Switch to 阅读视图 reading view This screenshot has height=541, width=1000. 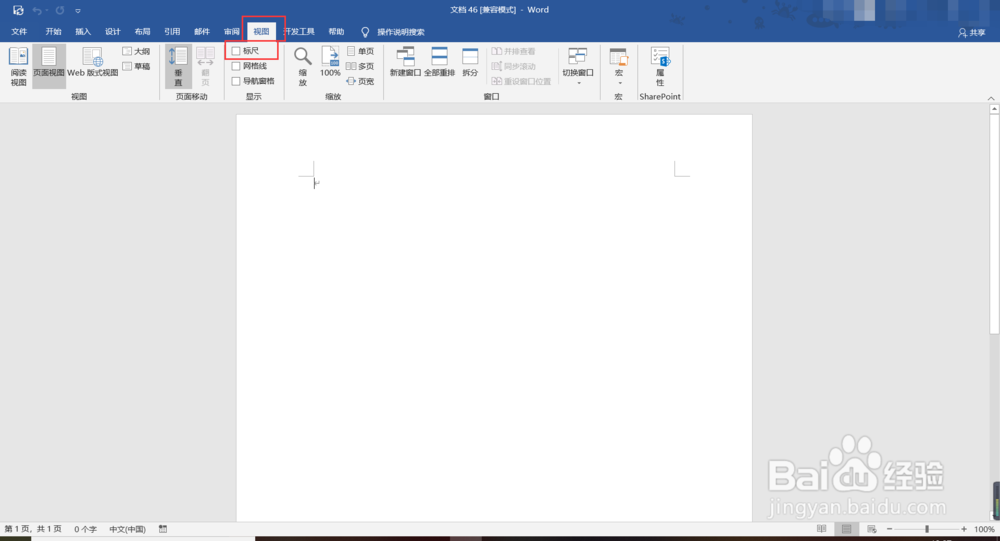click(18, 66)
